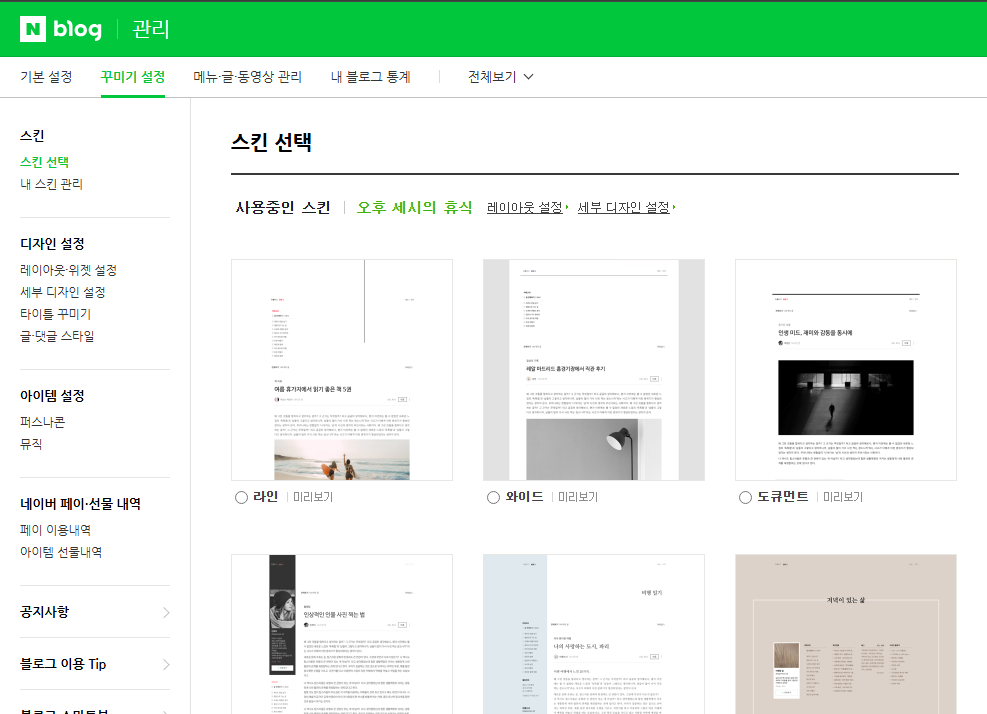
Task: Open 메뉴·글·동영상 관리 tab
Action: 247,77
